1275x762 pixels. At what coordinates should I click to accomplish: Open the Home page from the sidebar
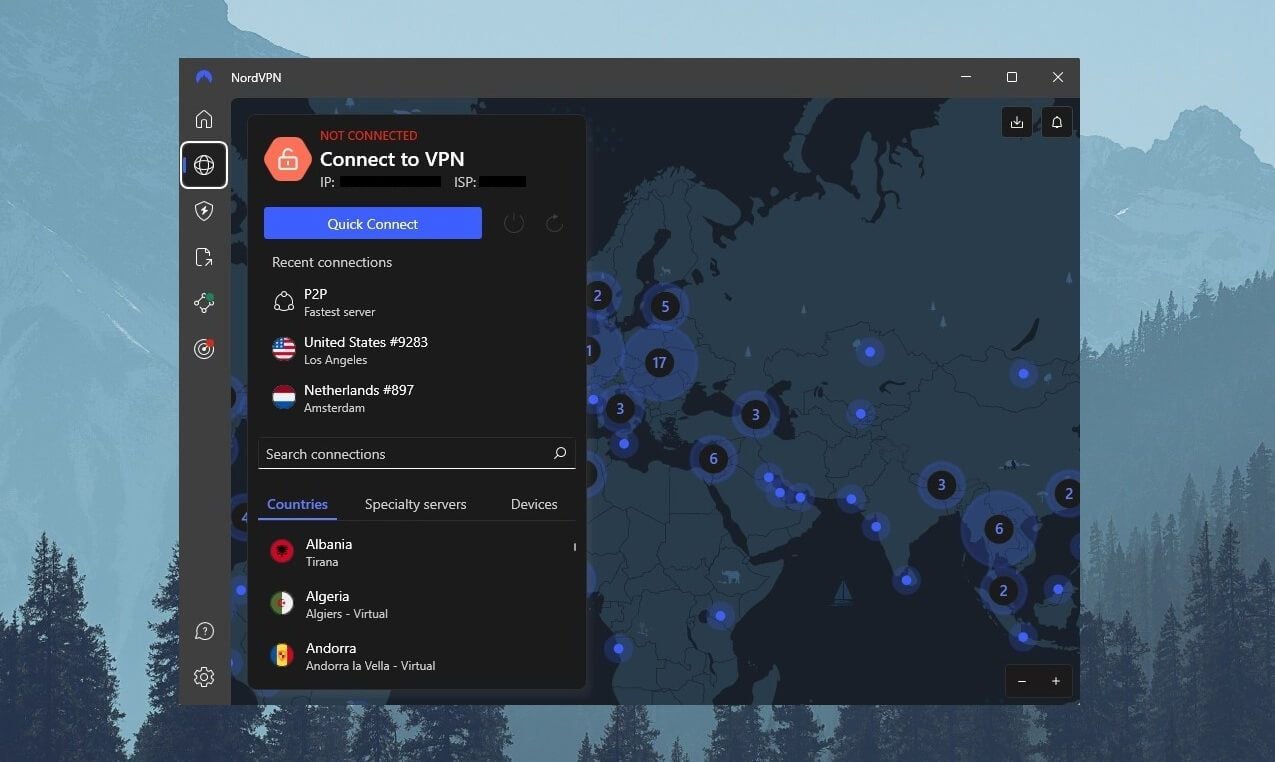pyautogui.click(x=204, y=119)
